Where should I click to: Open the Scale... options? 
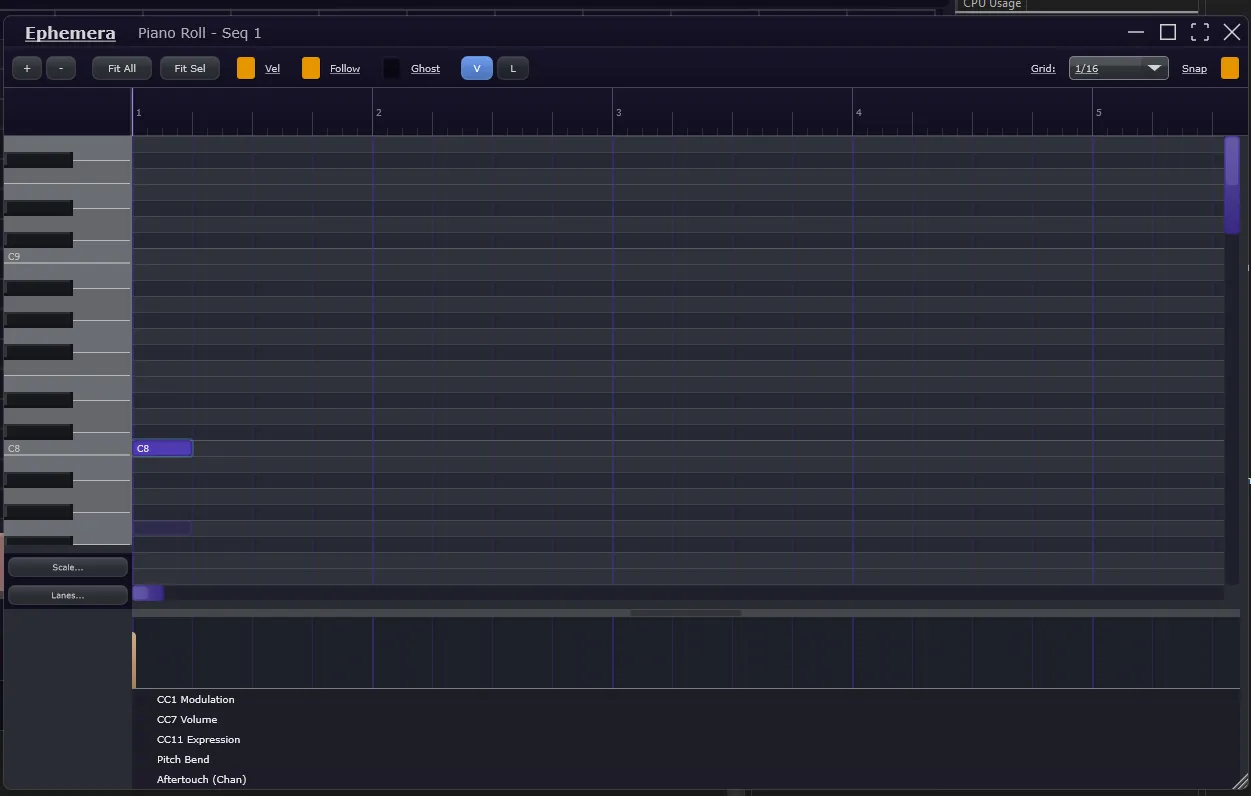[x=68, y=567]
